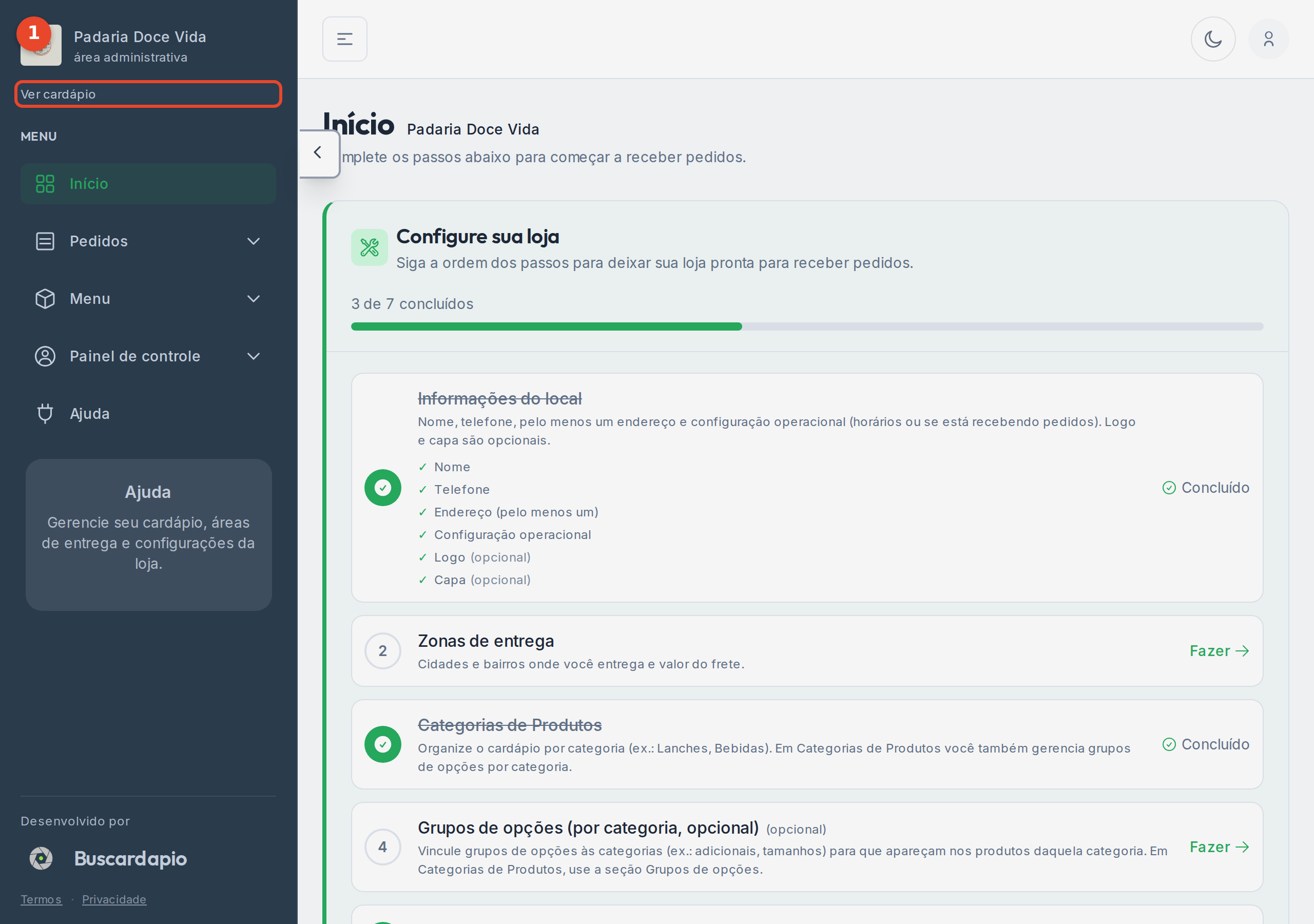Click the Informações do local completed check icon
Image resolution: width=1314 pixels, height=924 pixels.
383,488
